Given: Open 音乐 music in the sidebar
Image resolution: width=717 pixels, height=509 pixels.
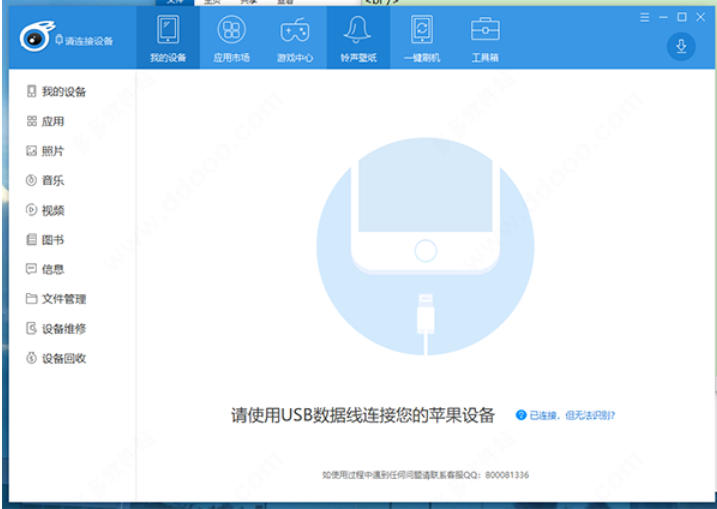Looking at the screenshot, I should coord(45,181).
